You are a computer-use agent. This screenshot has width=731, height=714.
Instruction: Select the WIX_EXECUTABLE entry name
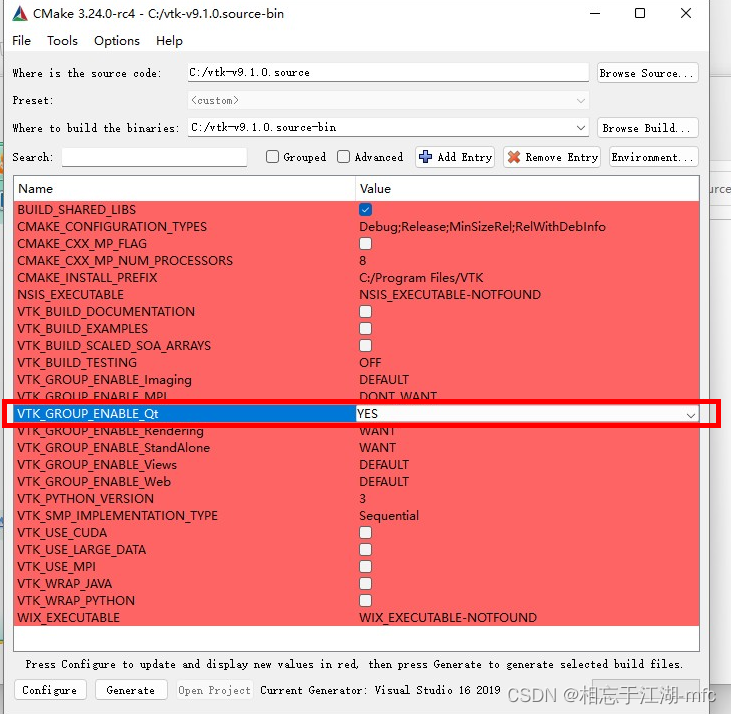(69, 618)
